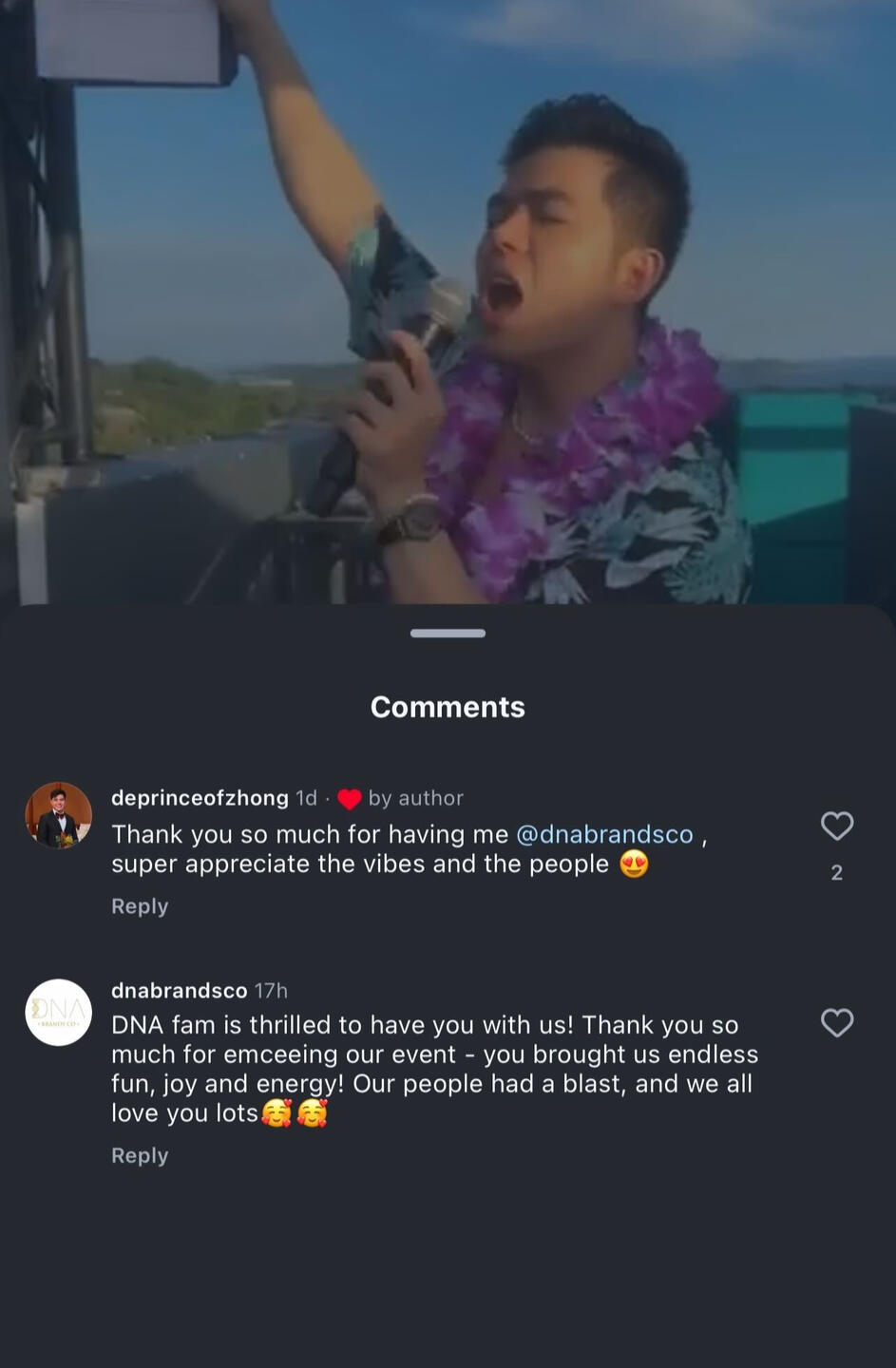View the like count of 2

click(x=836, y=873)
